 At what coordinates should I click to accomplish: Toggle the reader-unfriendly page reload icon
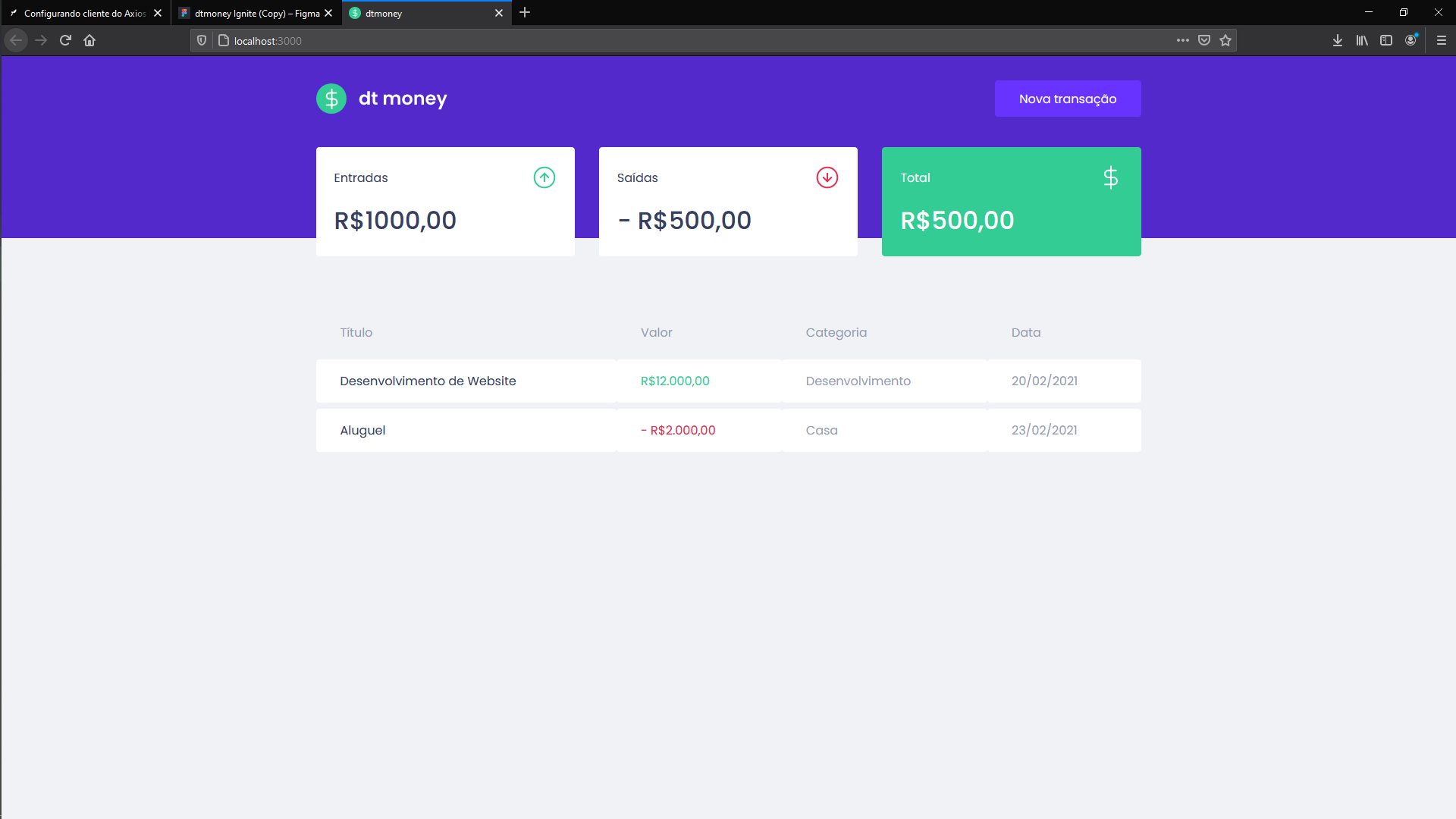click(65, 40)
